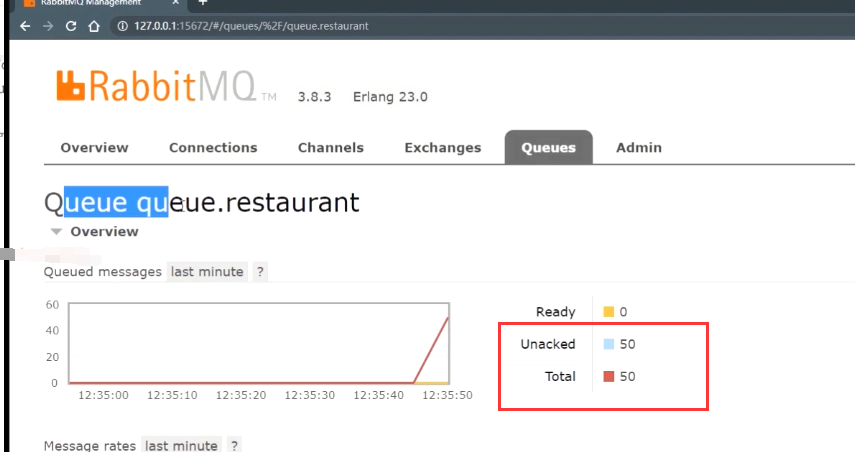Change Queued messages 'last minute' range
This screenshot has width=855, height=452.
tap(207, 272)
